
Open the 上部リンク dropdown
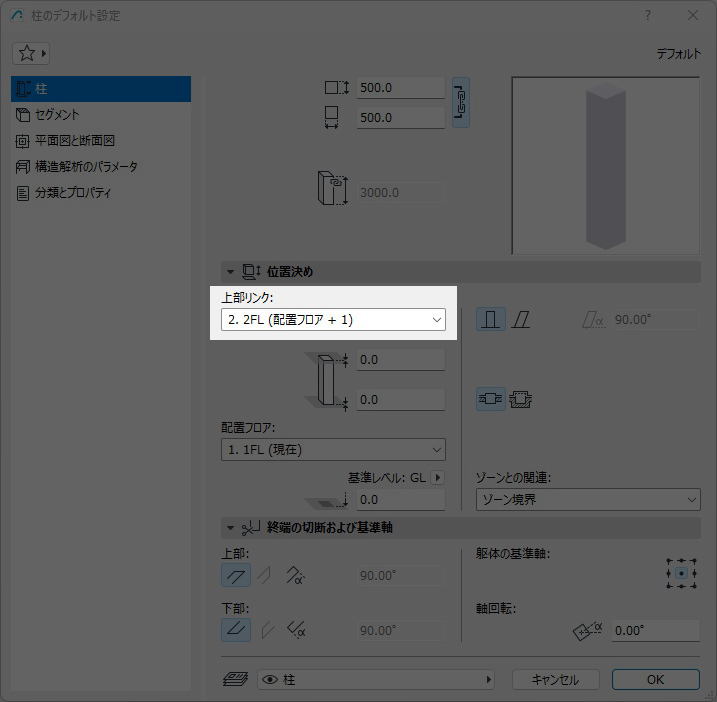[333, 320]
